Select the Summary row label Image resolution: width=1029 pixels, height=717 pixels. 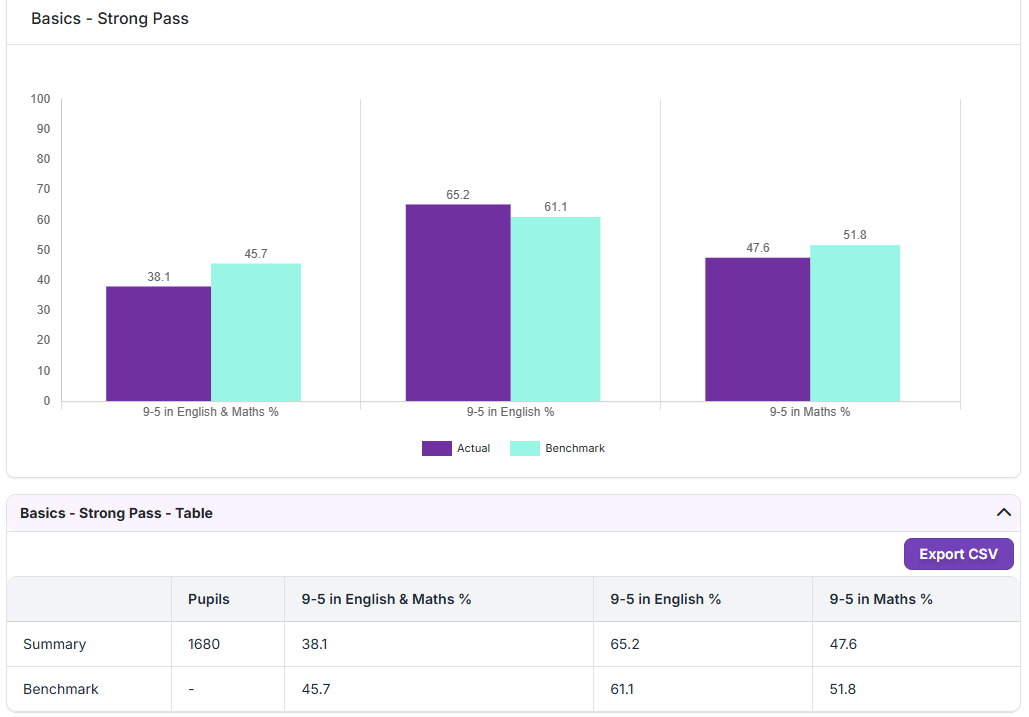(54, 644)
